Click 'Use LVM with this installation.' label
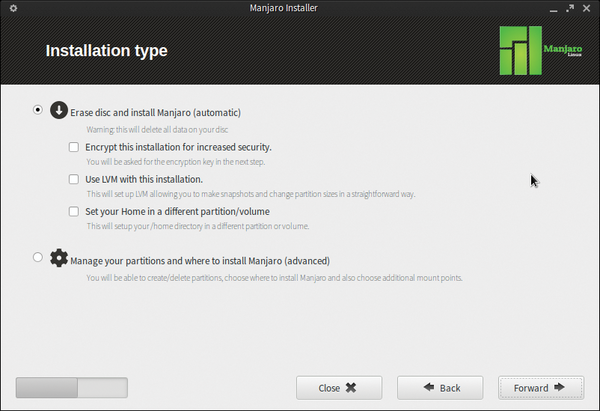 click(x=144, y=179)
